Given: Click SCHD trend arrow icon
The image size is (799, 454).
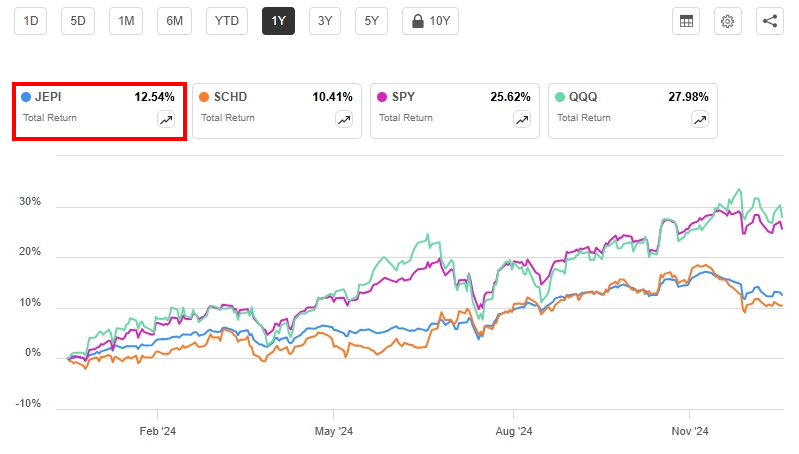Looking at the screenshot, I should [344, 120].
